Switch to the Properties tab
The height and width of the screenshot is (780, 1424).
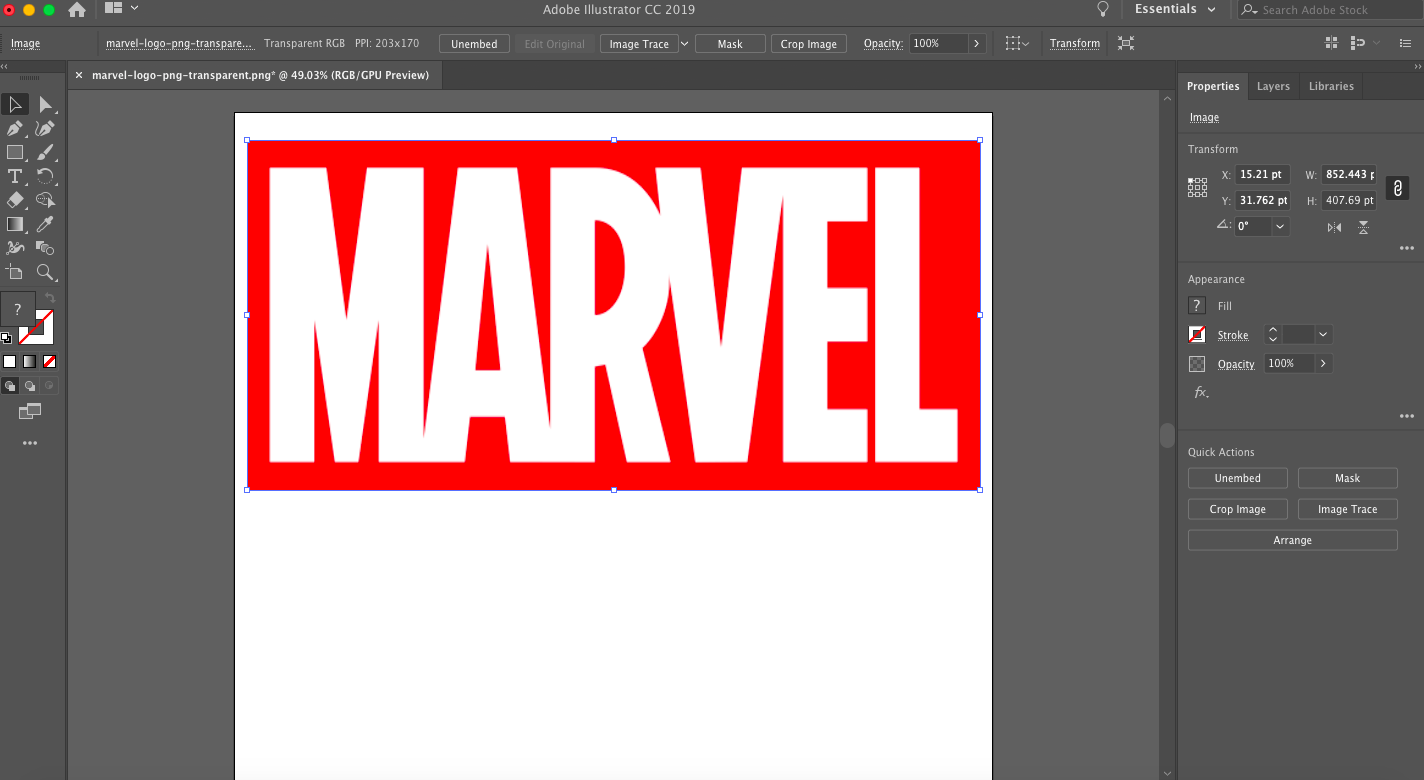tap(1213, 86)
